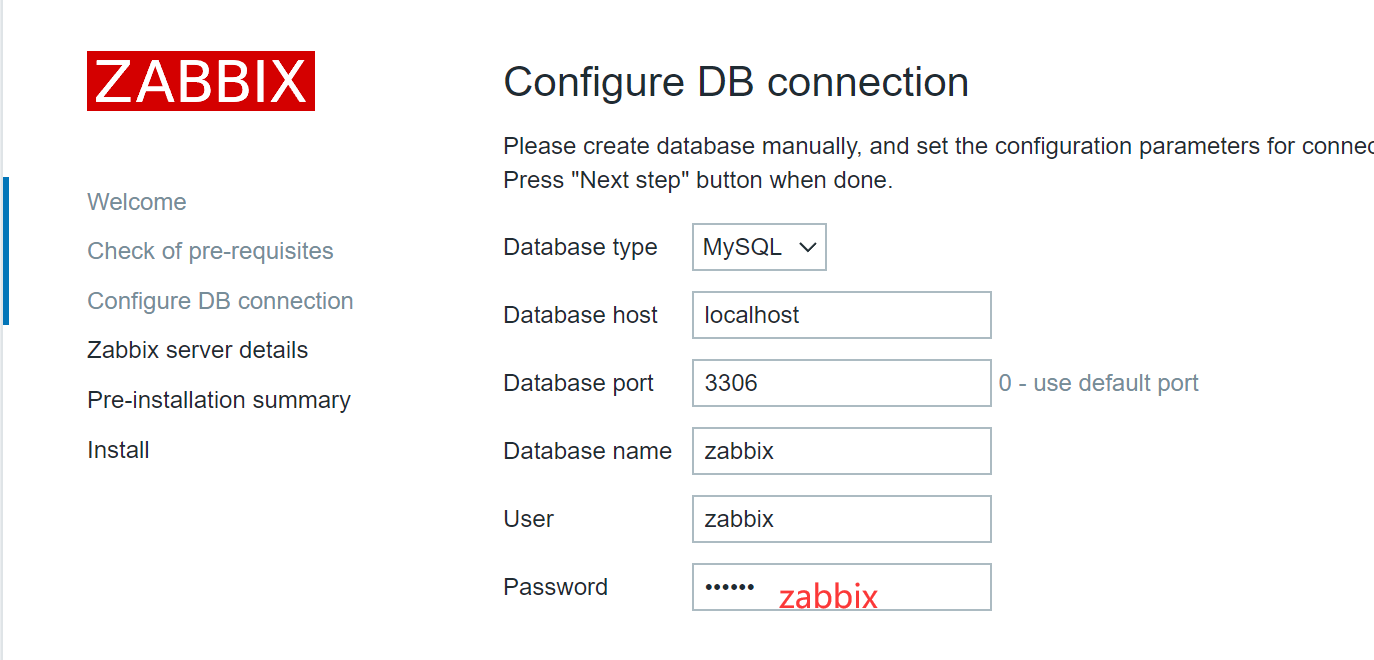Click the Database host input field
This screenshot has height=660, width=1374.
click(841, 314)
